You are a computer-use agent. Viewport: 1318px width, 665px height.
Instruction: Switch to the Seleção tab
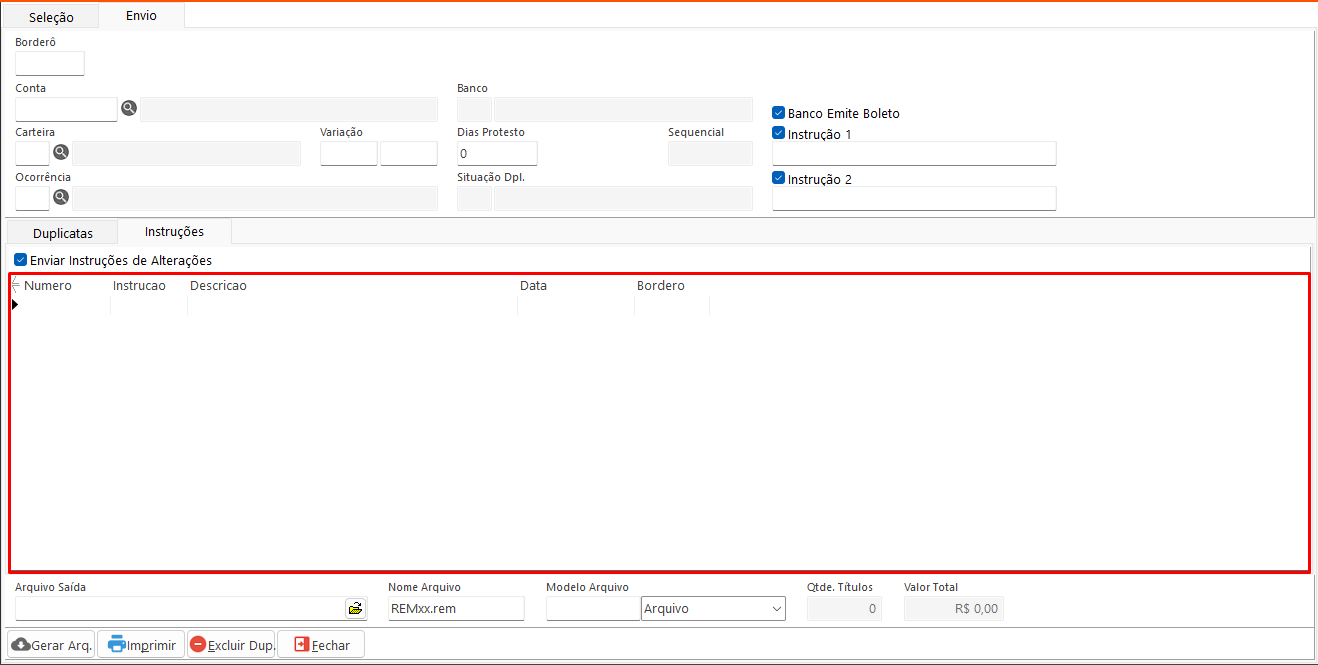coord(51,17)
